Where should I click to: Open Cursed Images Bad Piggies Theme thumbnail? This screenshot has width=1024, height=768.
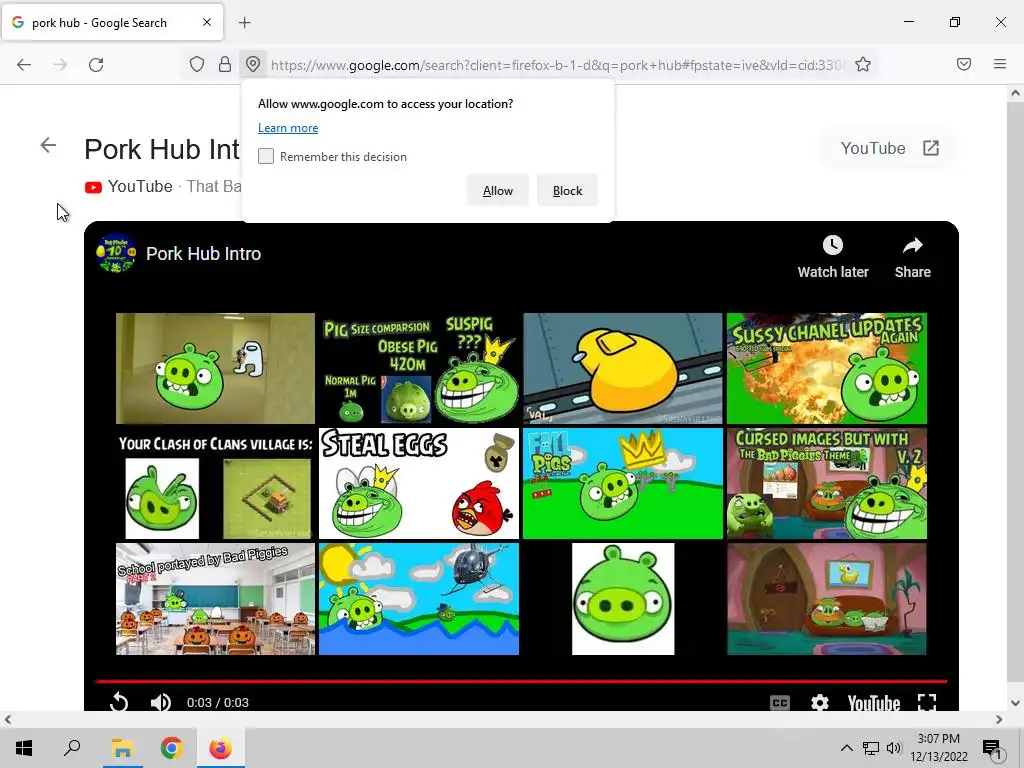827,483
